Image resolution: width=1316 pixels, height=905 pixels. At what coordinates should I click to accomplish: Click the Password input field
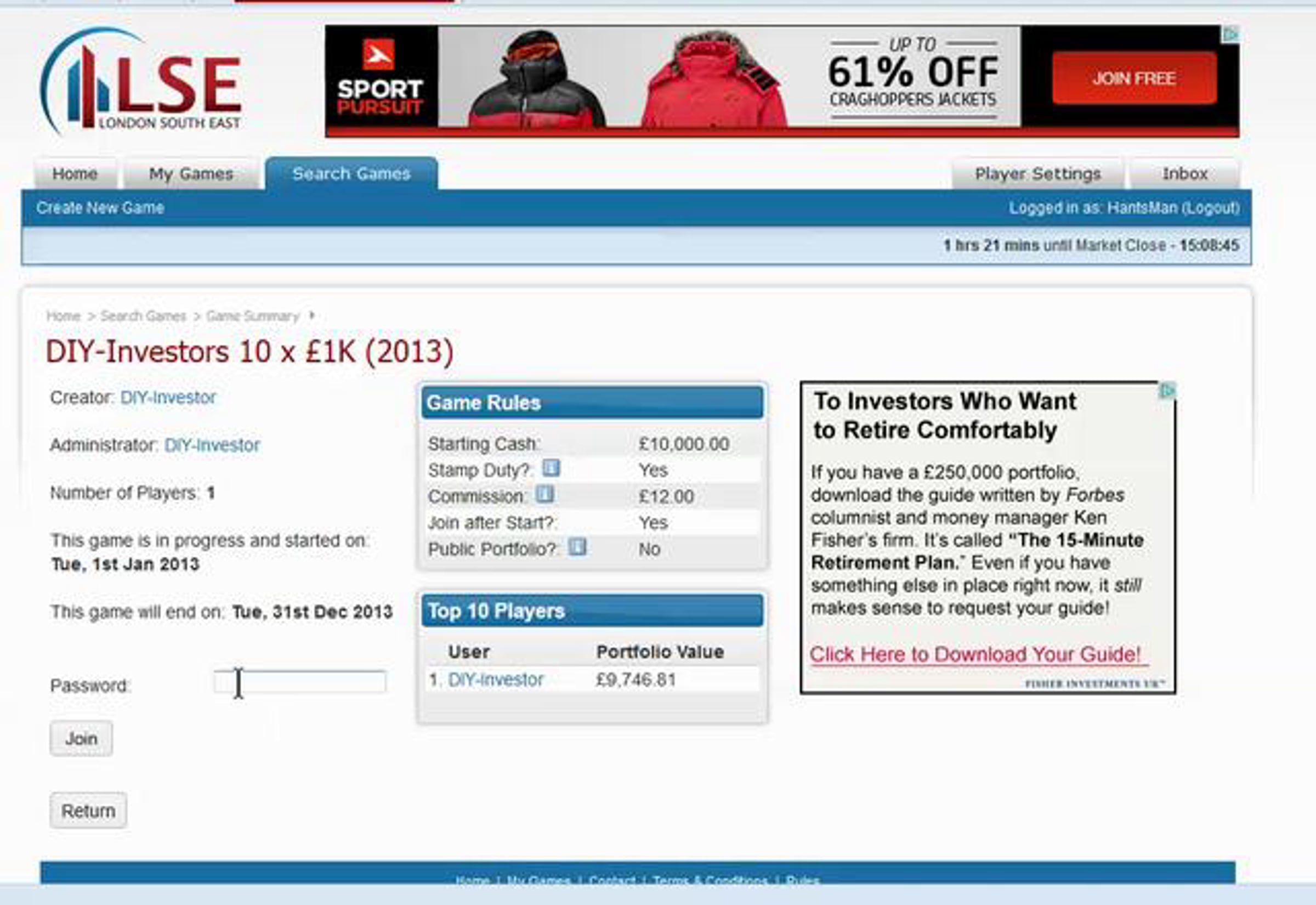[300, 682]
